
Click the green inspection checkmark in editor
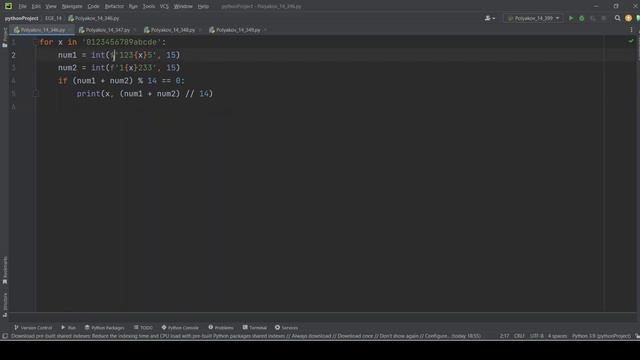631,41
